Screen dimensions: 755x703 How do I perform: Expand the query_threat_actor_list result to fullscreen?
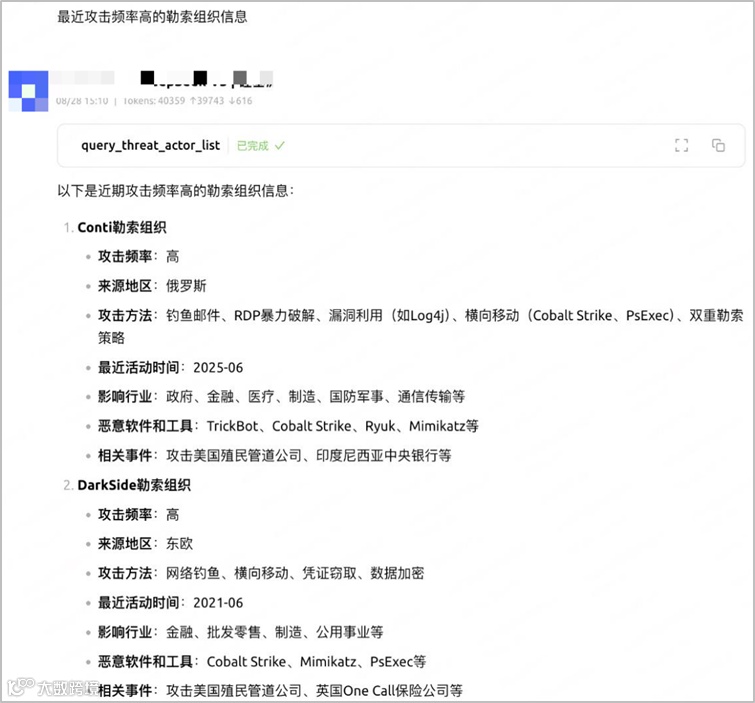point(681,145)
